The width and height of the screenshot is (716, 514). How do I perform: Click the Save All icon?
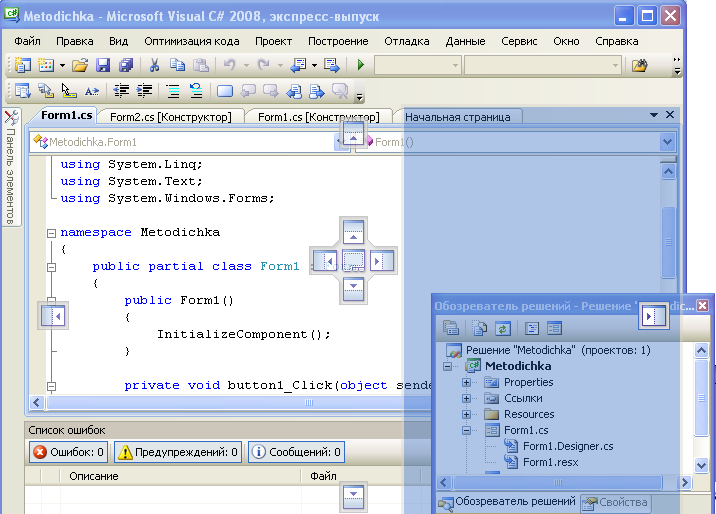126,65
